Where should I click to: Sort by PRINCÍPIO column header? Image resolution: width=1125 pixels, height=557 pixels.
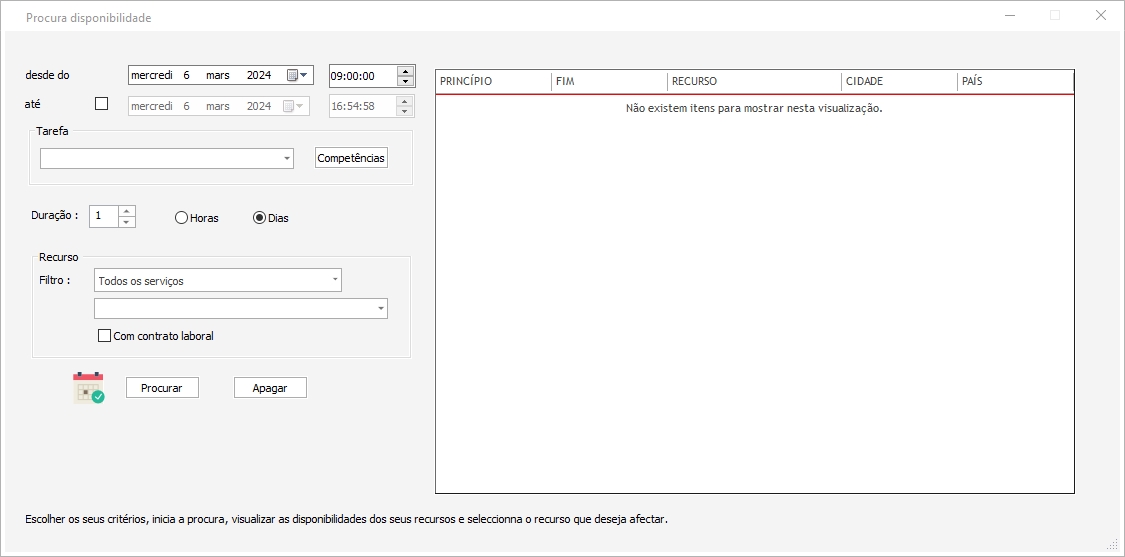click(x=494, y=81)
